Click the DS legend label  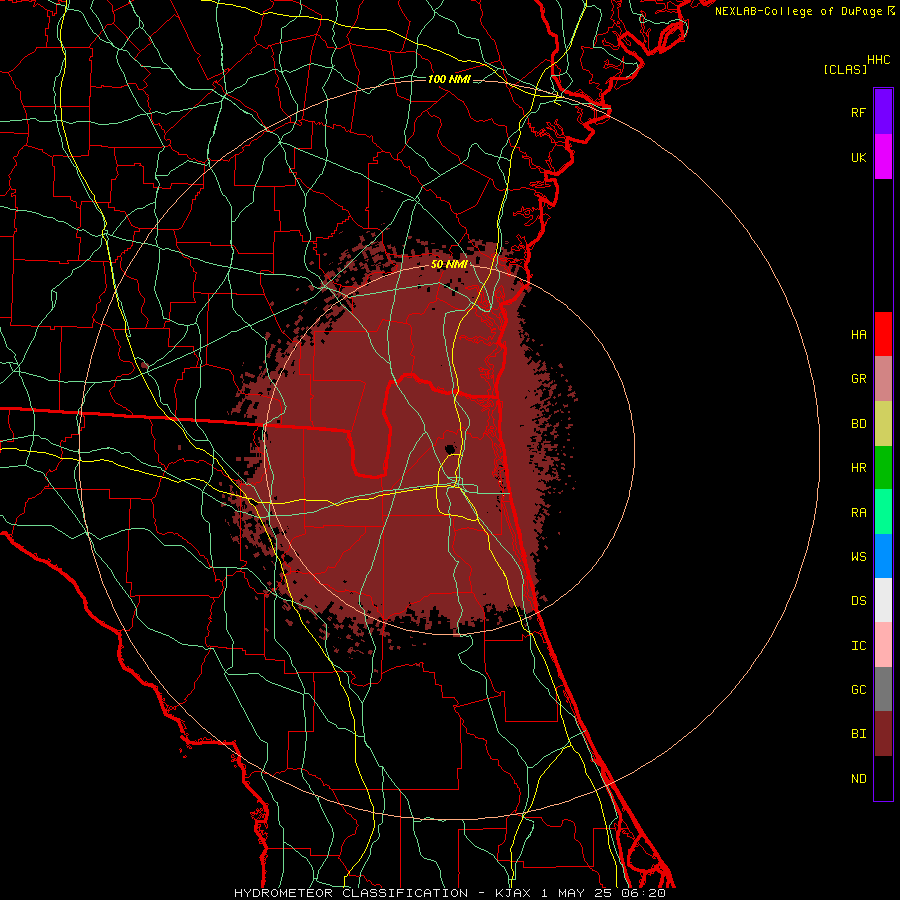(858, 601)
